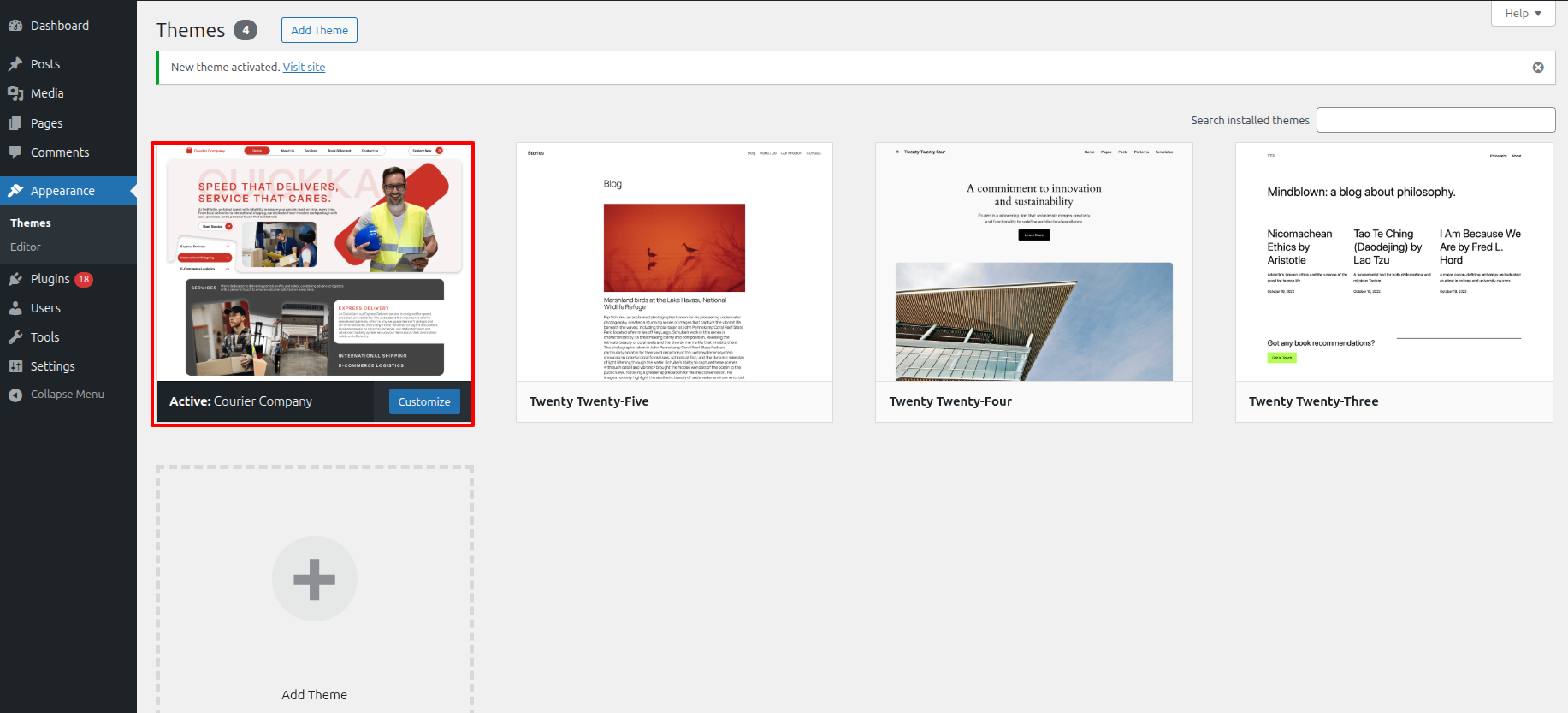The height and width of the screenshot is (713, 1568).
Task: Expand the Help dropdown tab
Action: (x=1523, y=14)
